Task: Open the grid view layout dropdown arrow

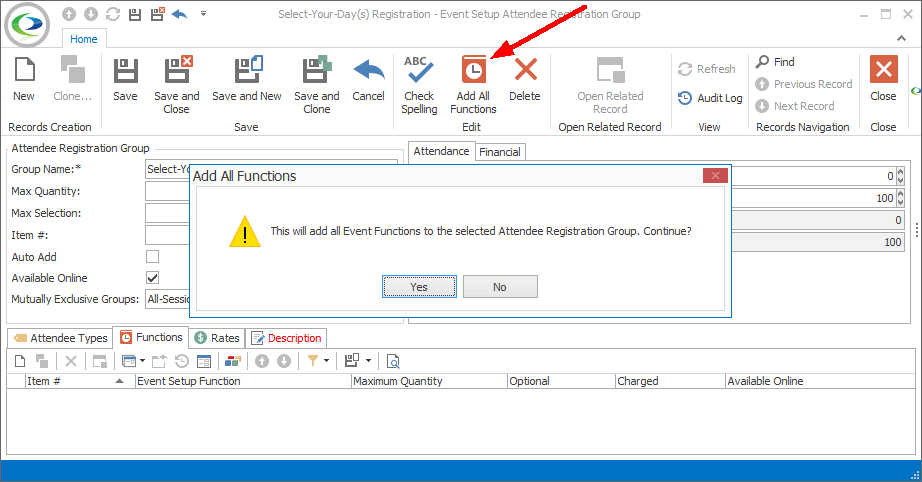Action: click(142, 360)
